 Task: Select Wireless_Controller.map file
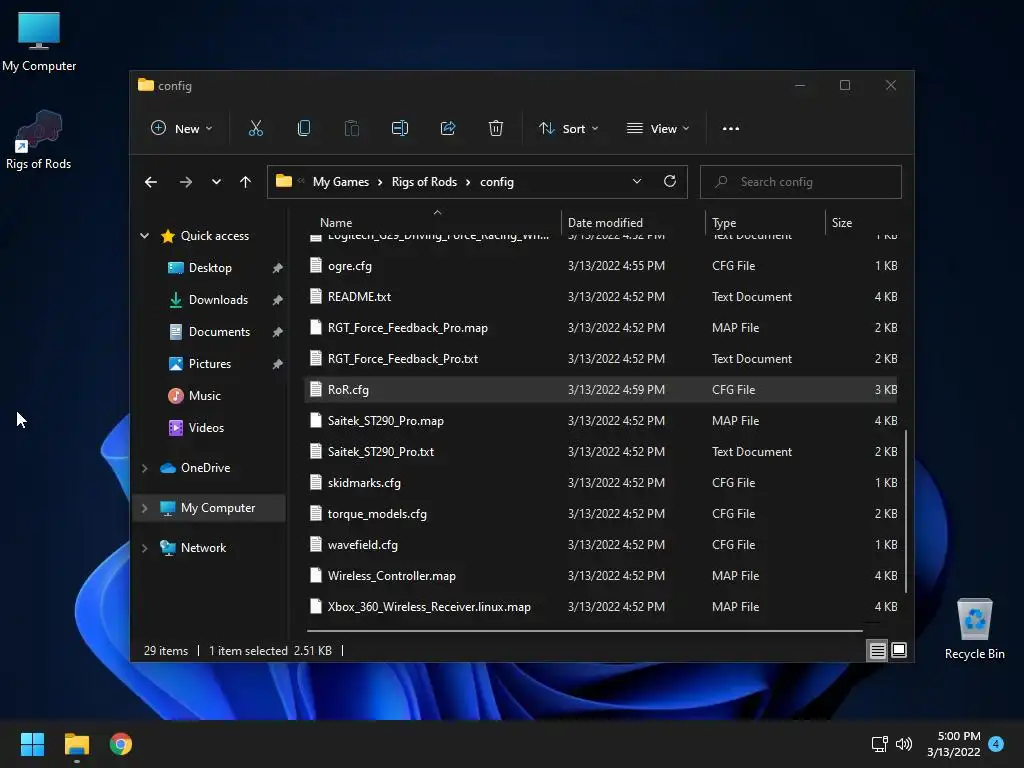pyautogui.click(x=601, y=576)
